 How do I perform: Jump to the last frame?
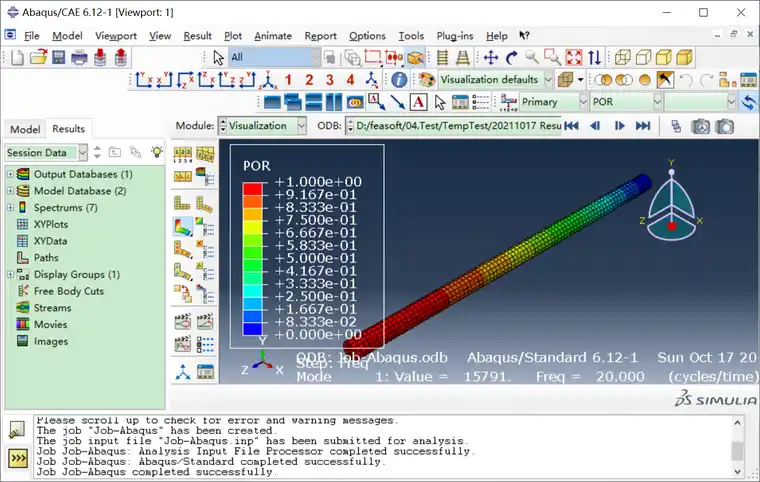[x=643, y=126]
